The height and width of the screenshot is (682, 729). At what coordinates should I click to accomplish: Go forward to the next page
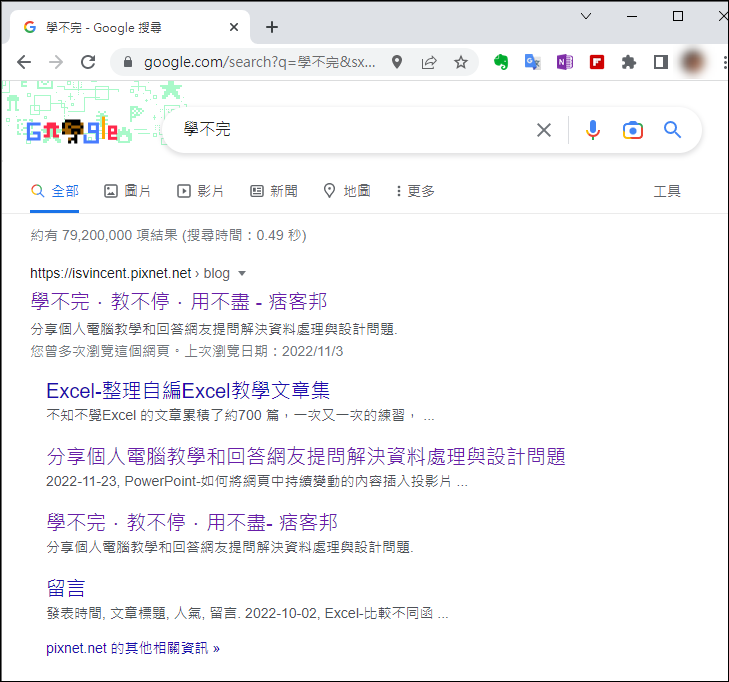[x=56, y=62]
